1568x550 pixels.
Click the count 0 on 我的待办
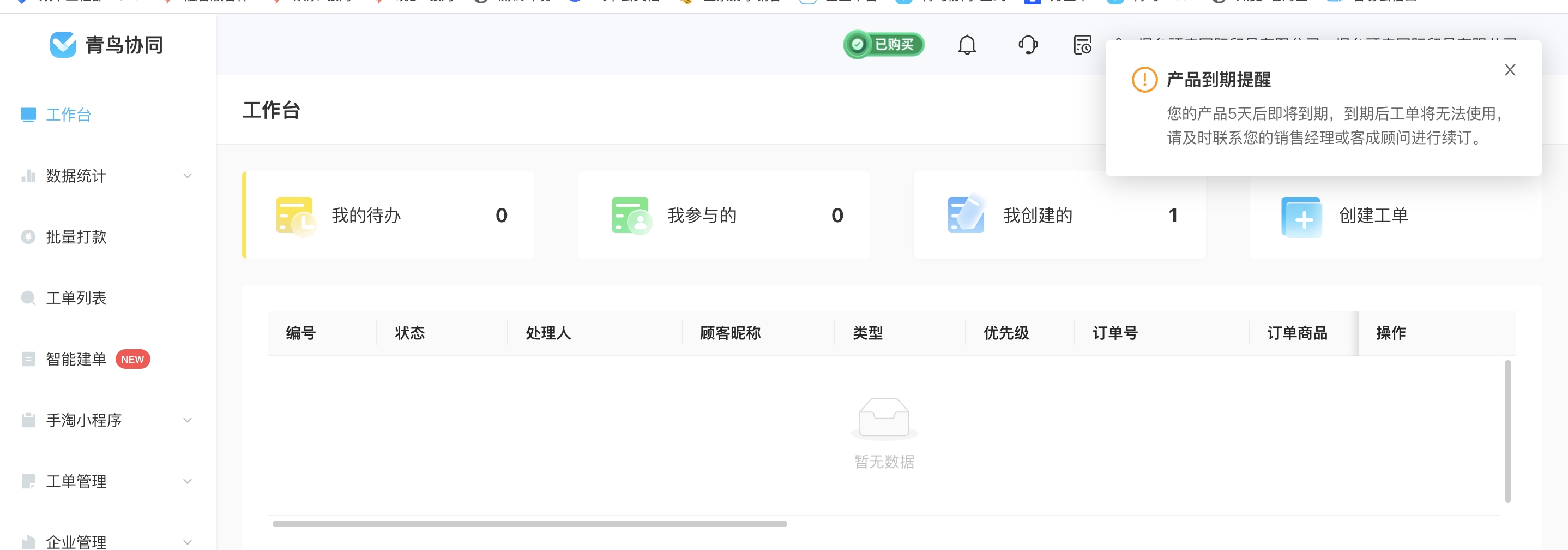click(x=502, y=216)
